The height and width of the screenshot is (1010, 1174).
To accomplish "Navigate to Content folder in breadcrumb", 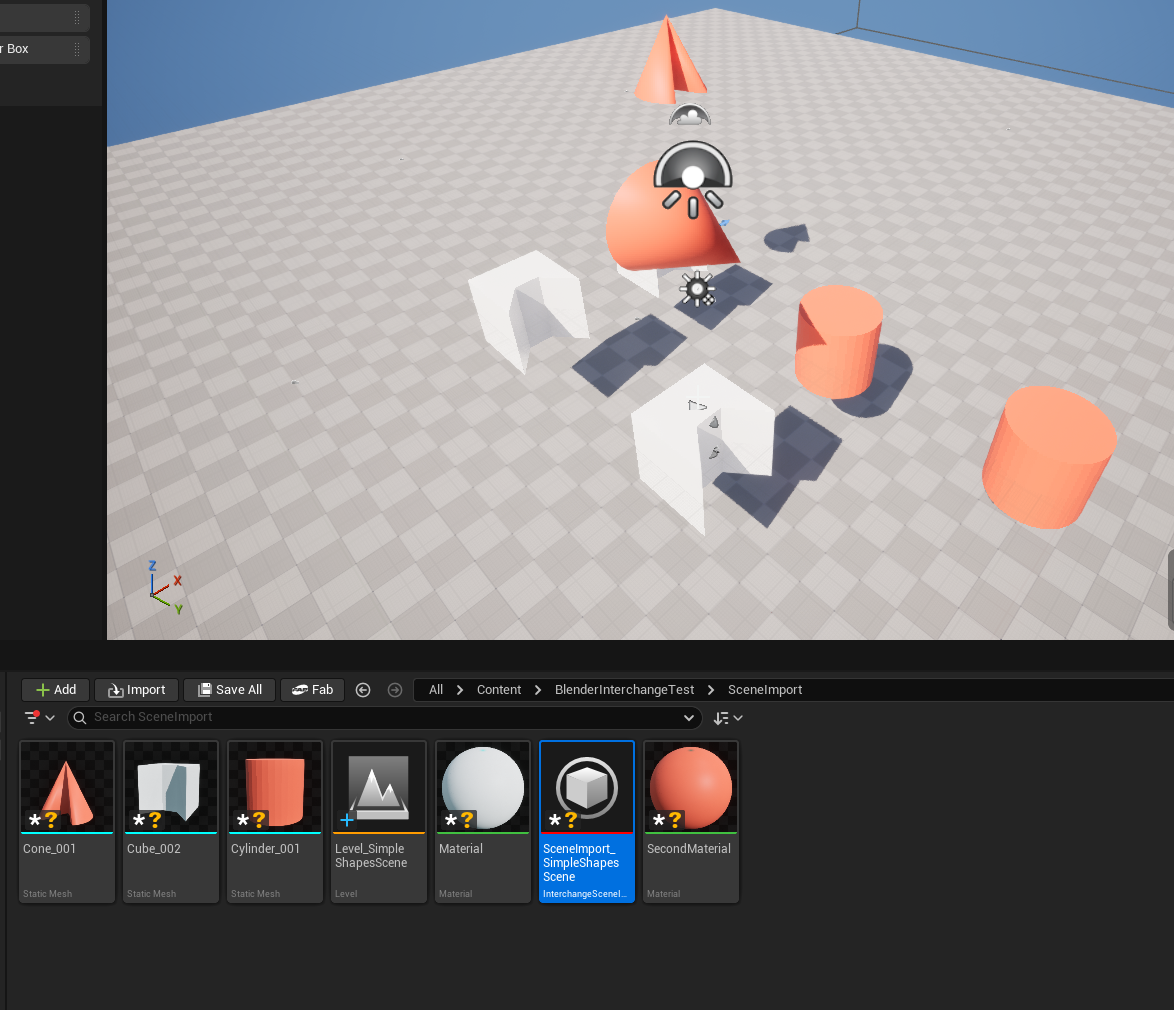I will point(498,690).
